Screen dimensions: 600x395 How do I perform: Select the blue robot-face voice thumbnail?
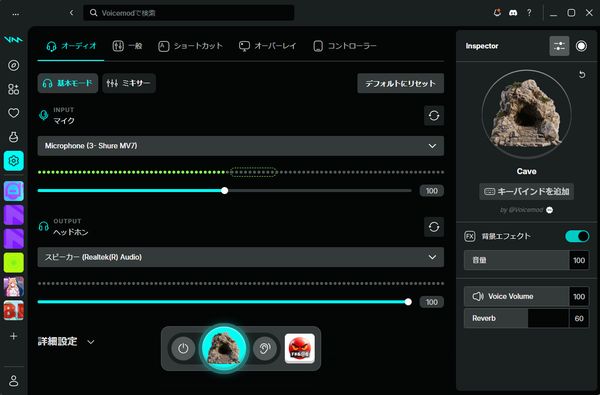coord(13,191)
